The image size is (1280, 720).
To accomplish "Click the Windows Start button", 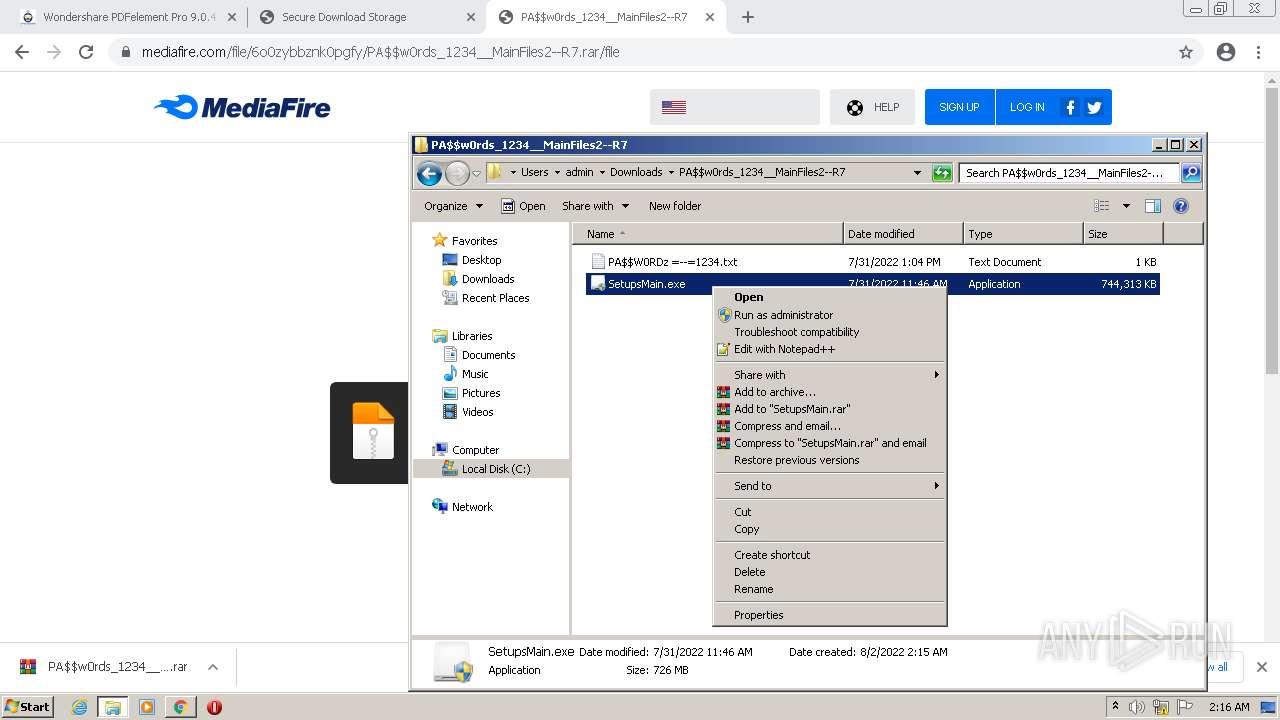I will coord(27,707).
